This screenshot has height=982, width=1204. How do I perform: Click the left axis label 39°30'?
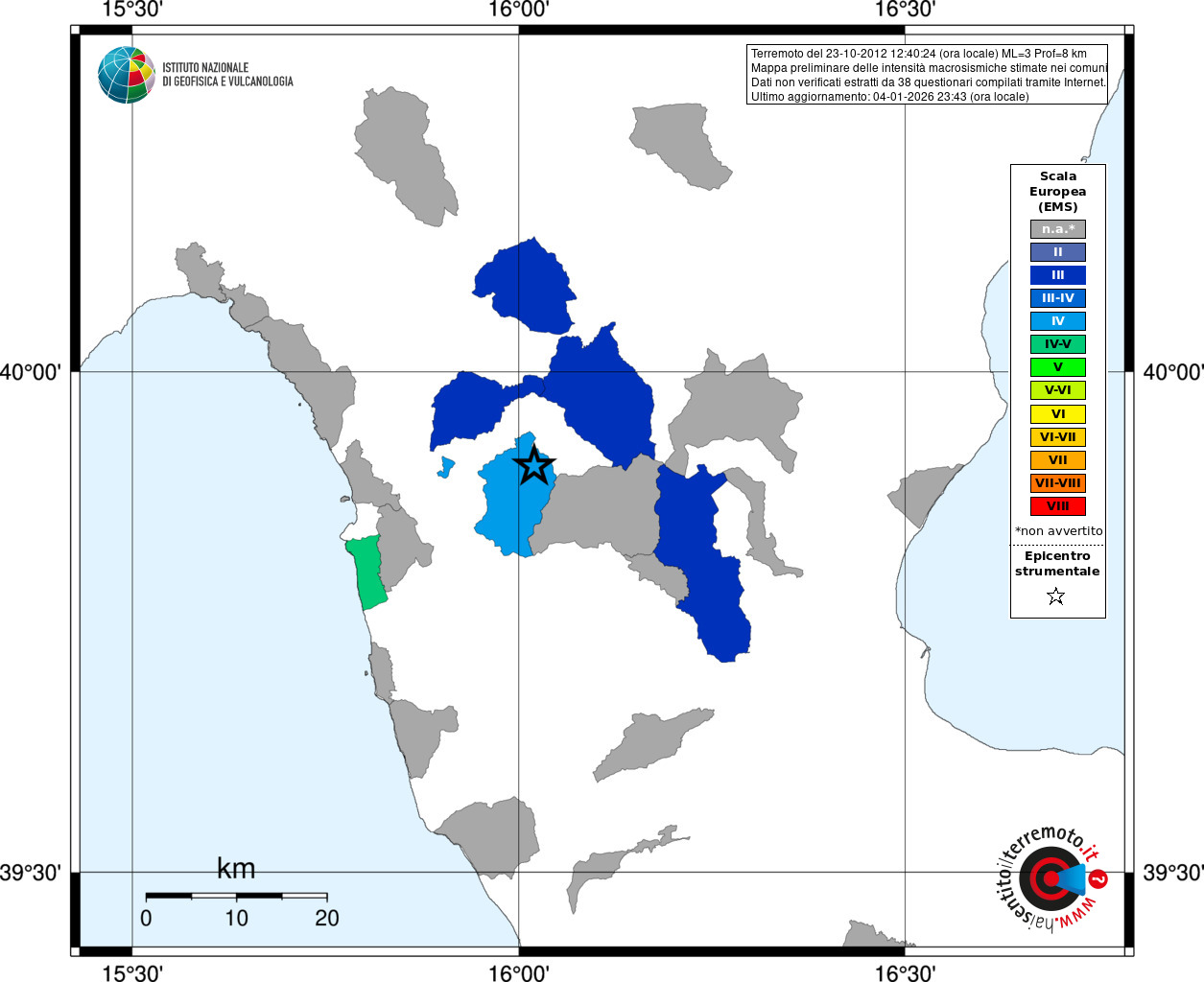pyautogui.click(x=31, y=873)
